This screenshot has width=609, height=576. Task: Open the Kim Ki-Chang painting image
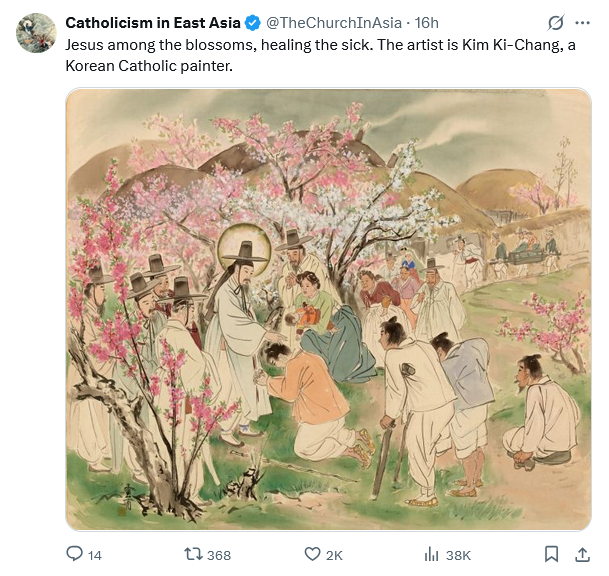[328, 308]
